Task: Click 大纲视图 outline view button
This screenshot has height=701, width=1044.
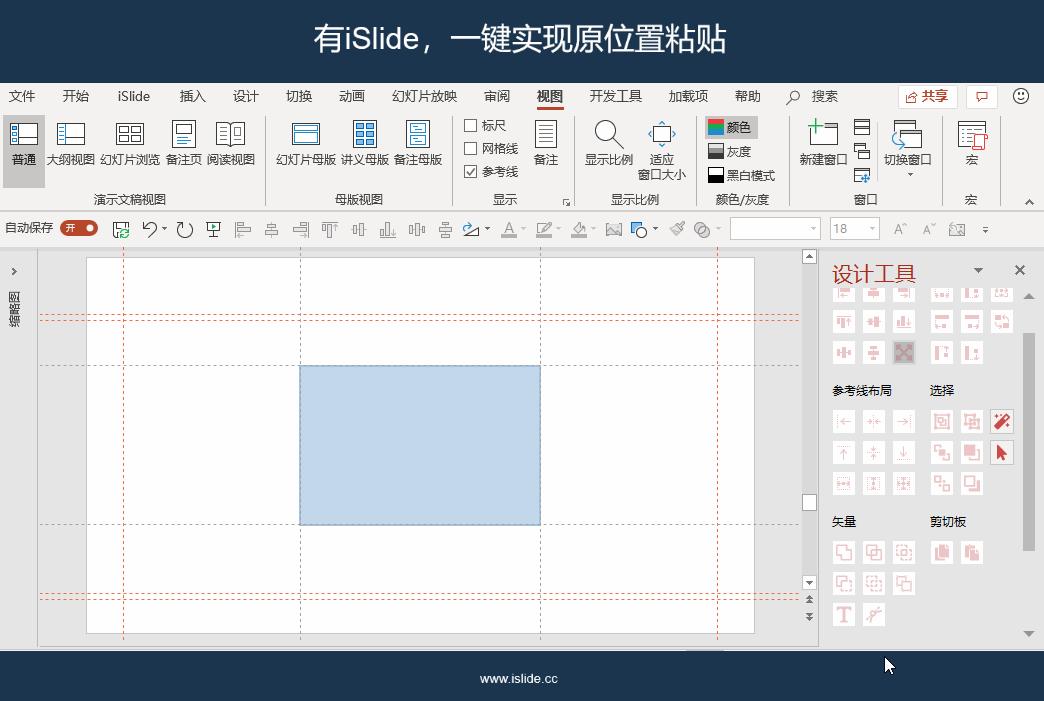Action: click(71, 142)
